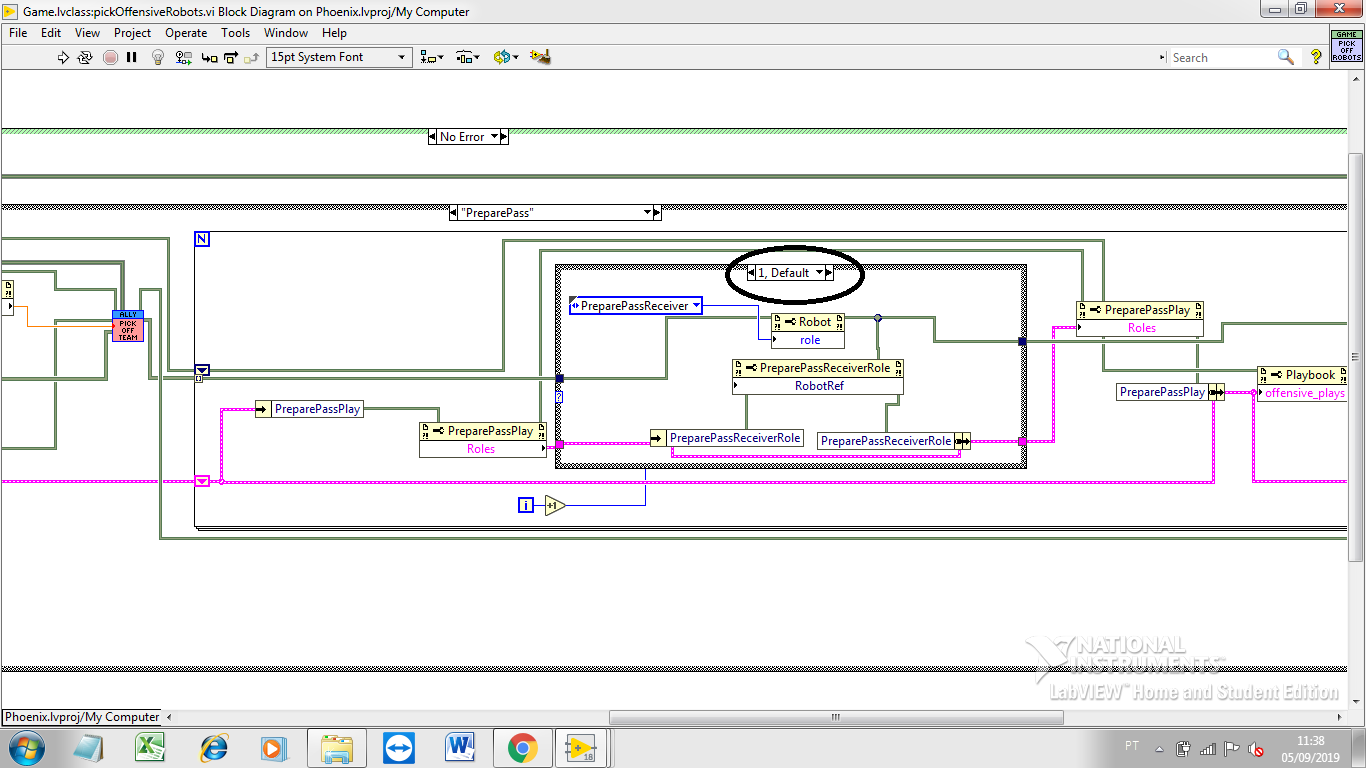Image resolution: width=1366 pixels, height=772 pixels.
Task: Open the Windows Start menu
Action: 27,748
